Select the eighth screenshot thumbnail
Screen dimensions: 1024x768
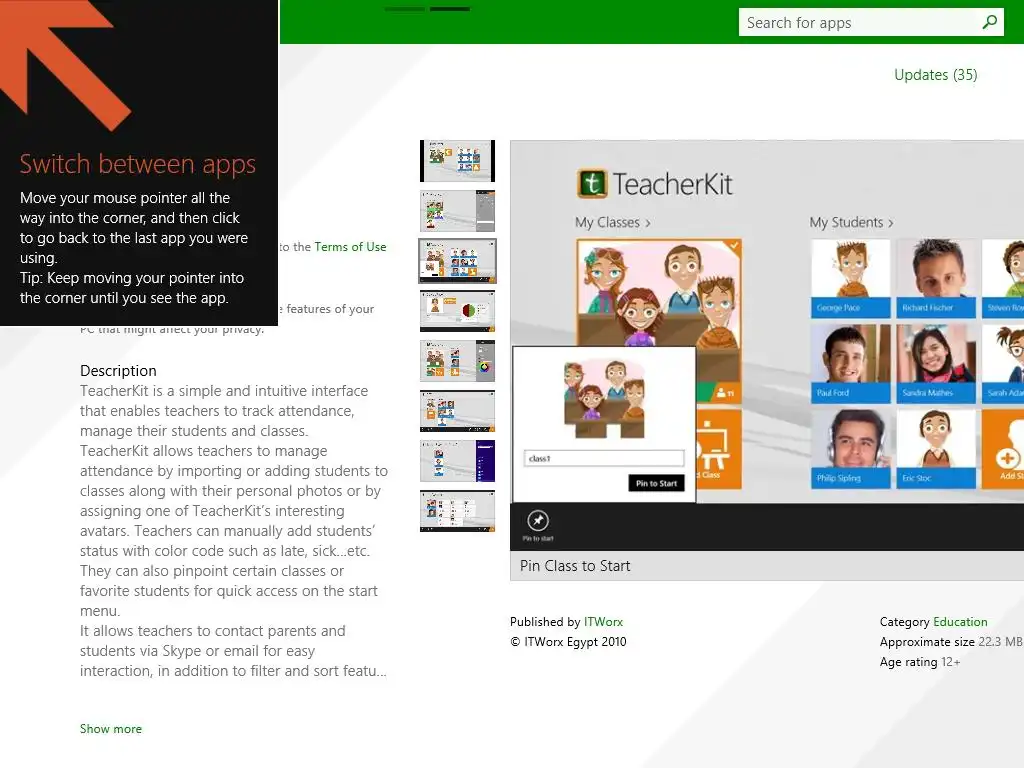457,511
